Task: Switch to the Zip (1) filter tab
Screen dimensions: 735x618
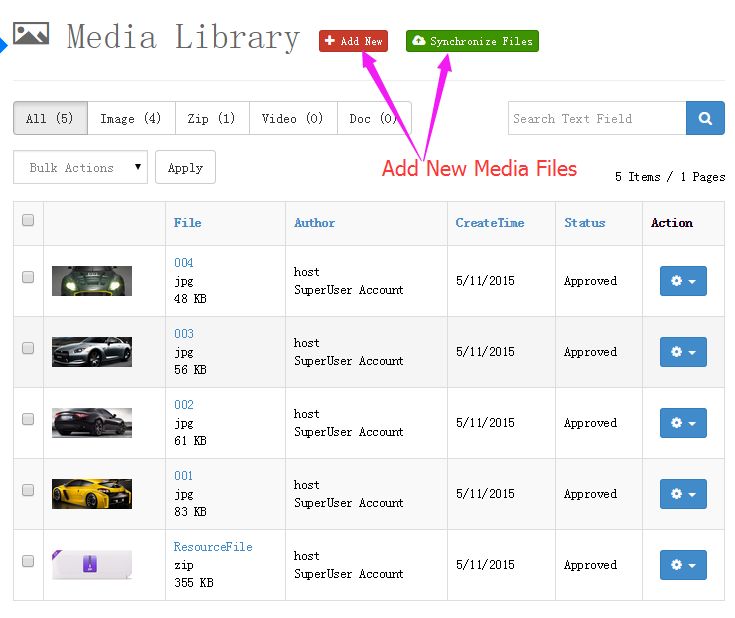Action: (211, 118)
